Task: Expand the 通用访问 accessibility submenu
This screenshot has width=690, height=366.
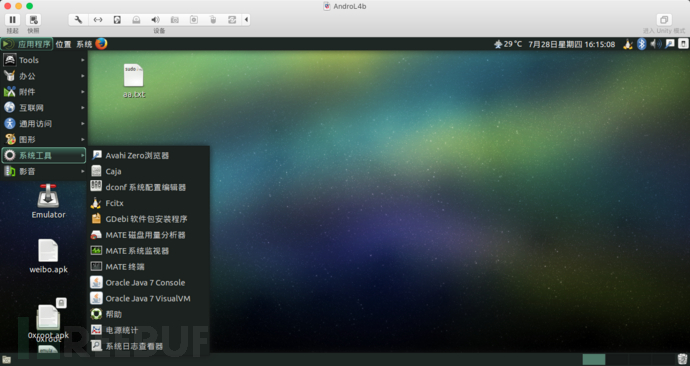Action: click(x=44, y=123)
